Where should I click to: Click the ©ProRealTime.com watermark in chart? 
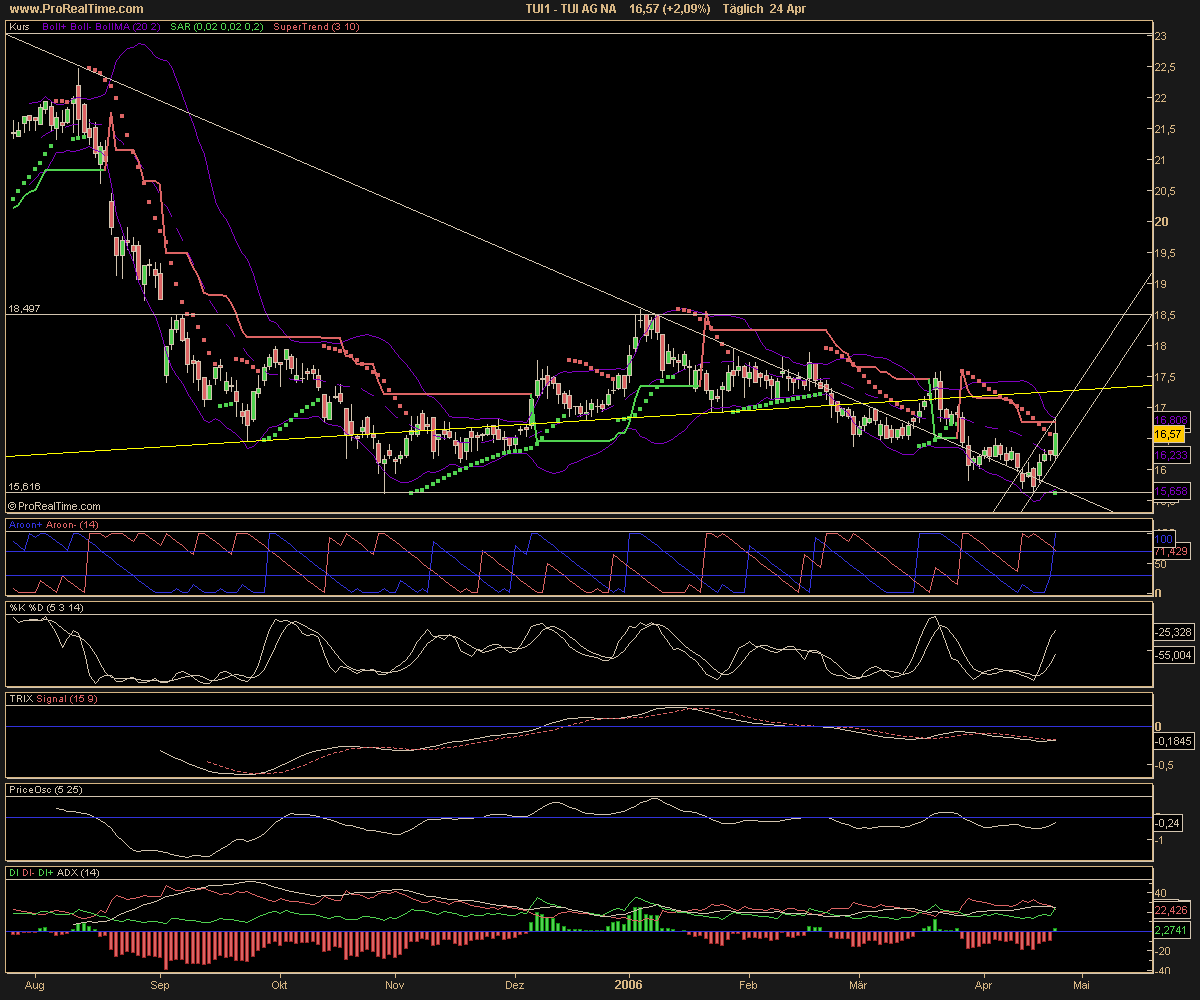pyautogui.click(x=55, y=507)
